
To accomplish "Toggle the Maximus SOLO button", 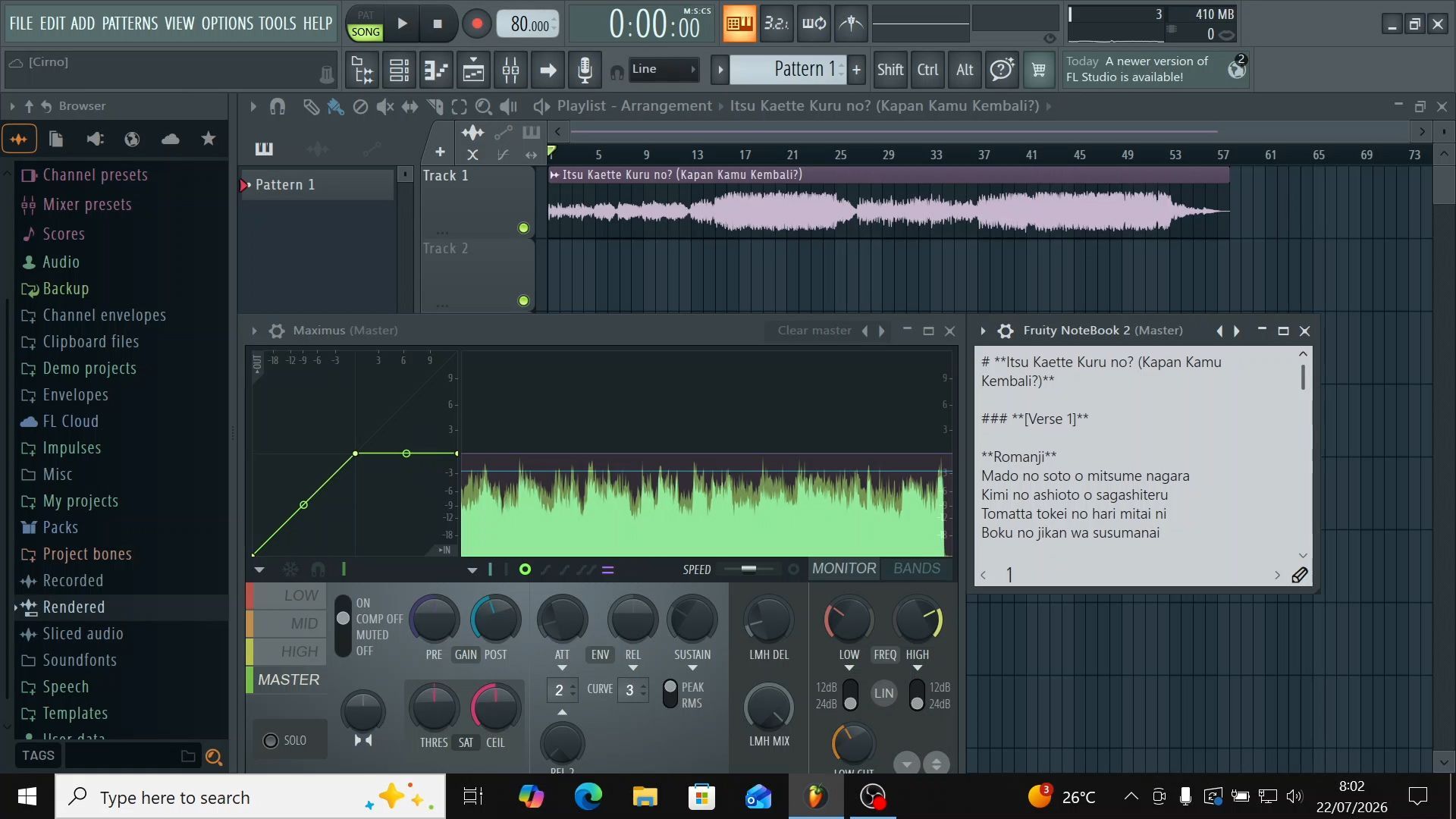I will (x=285, y=740).
